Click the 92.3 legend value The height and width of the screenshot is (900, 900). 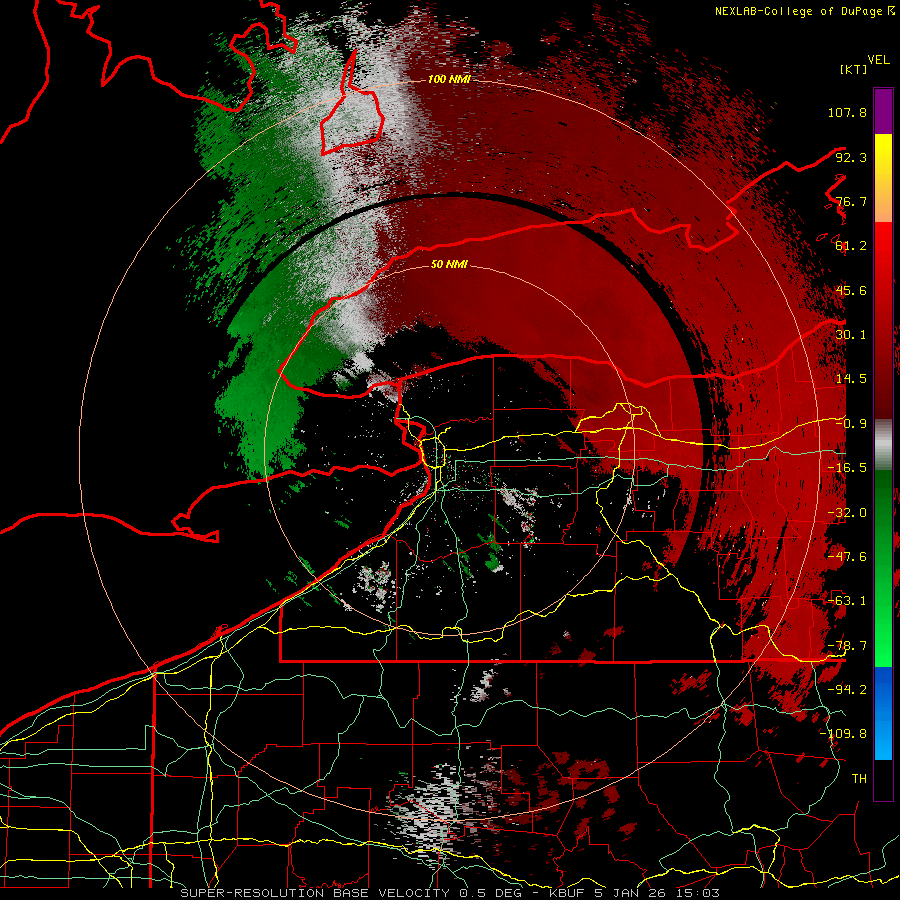point(851,157)
